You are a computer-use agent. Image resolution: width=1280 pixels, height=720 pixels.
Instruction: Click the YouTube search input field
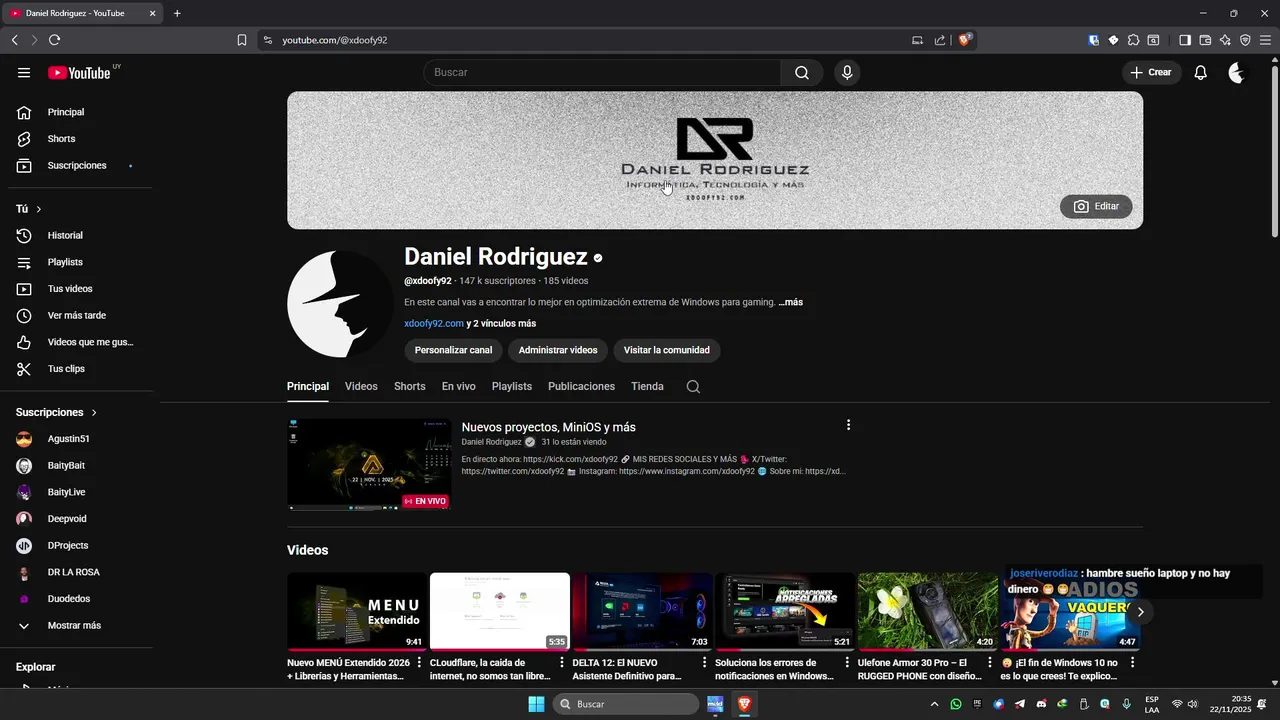tap(602, 72)
